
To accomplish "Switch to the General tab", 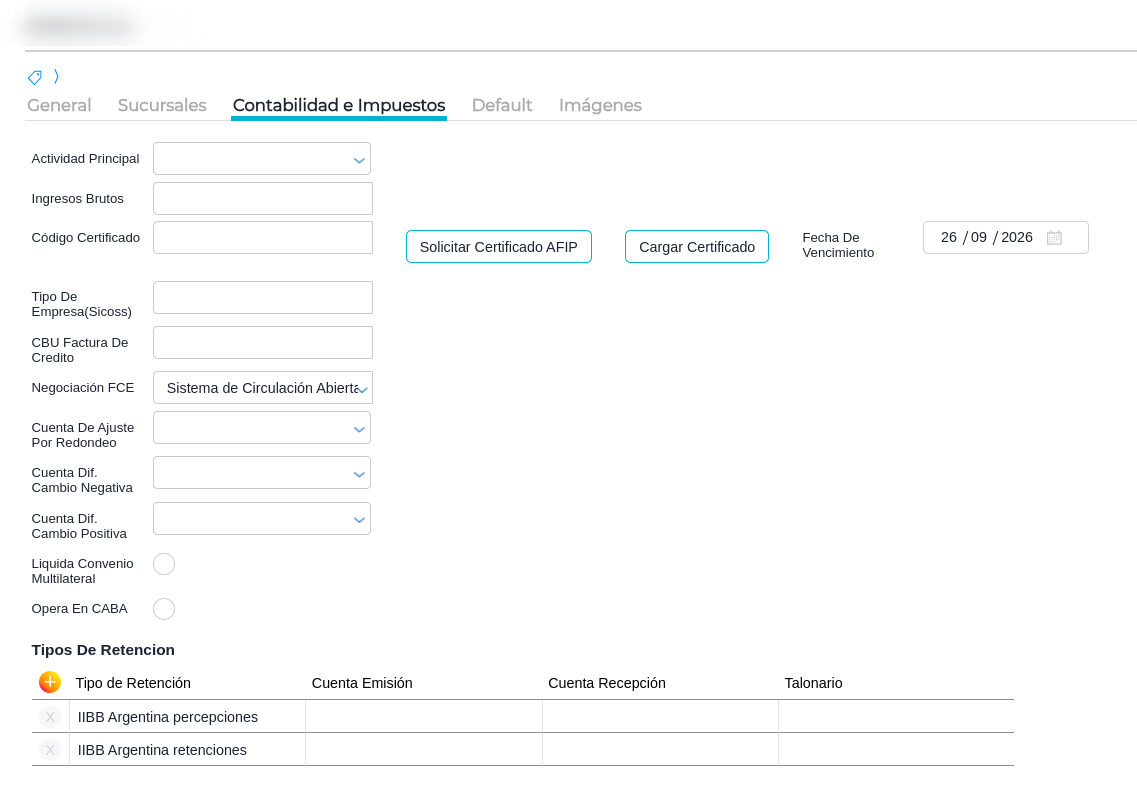I will (x=59, y=105).
